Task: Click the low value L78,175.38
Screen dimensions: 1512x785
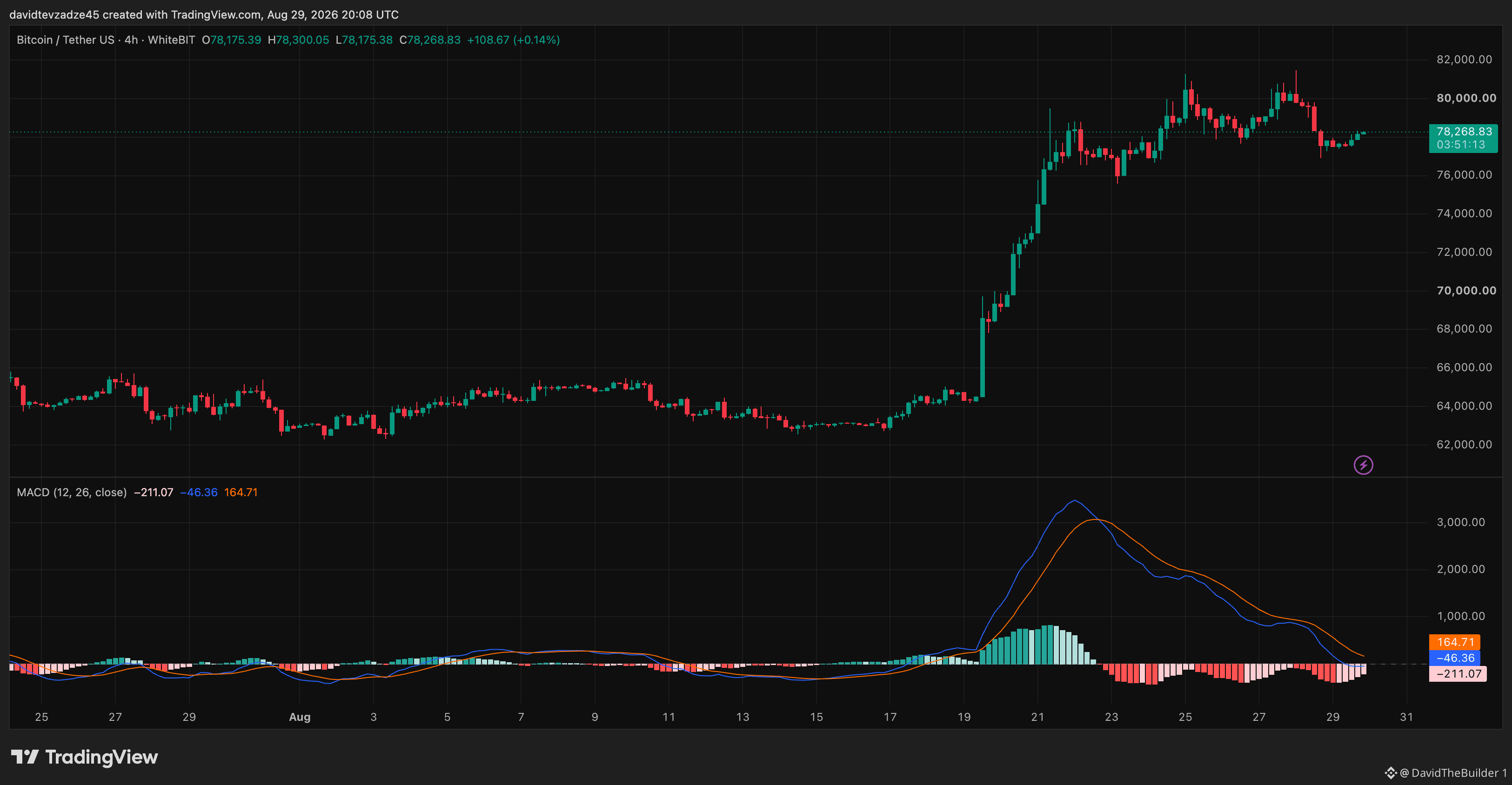Action: [364, 40]
